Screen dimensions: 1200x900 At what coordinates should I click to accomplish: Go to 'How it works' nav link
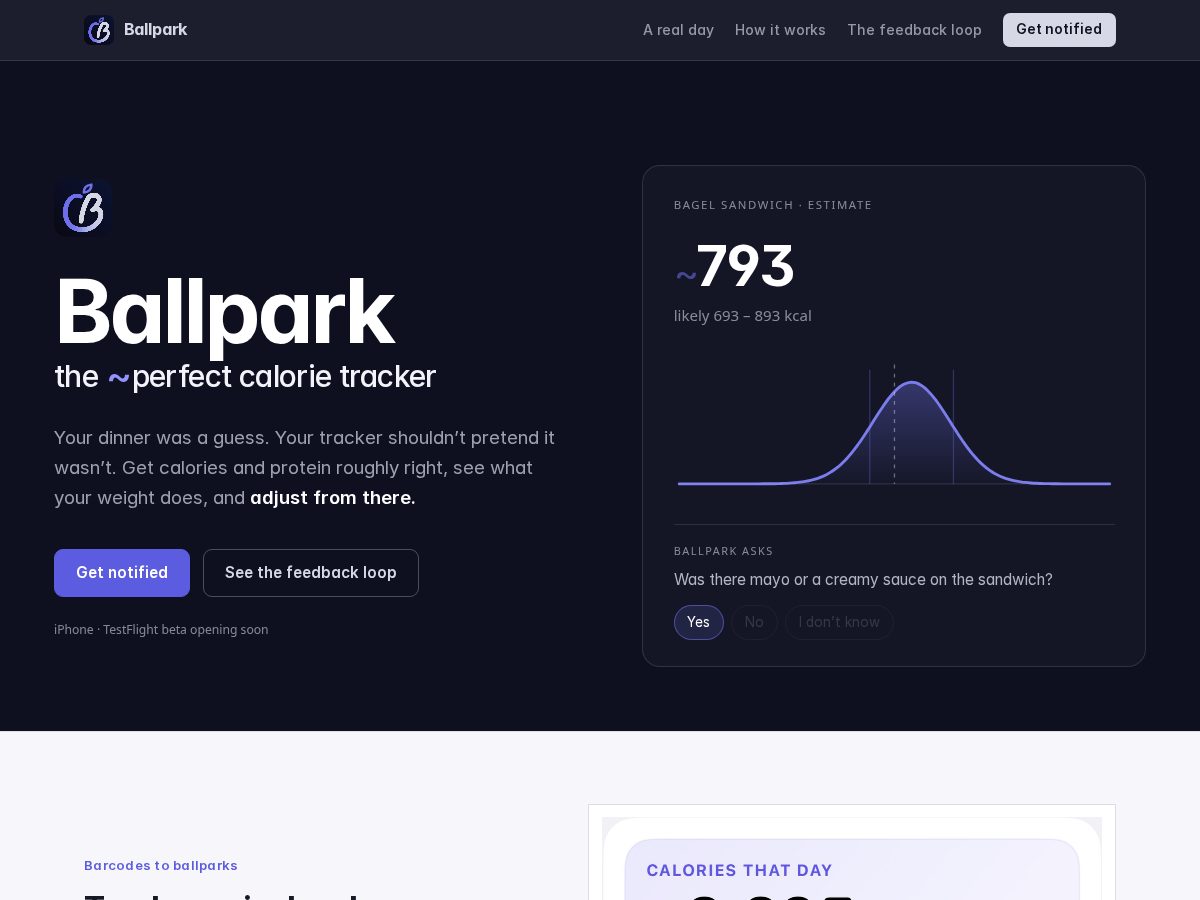coord(780,30)
